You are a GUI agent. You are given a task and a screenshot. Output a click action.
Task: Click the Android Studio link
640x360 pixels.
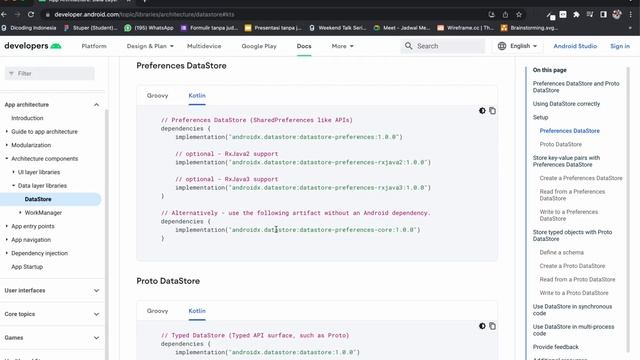(575, 46)
